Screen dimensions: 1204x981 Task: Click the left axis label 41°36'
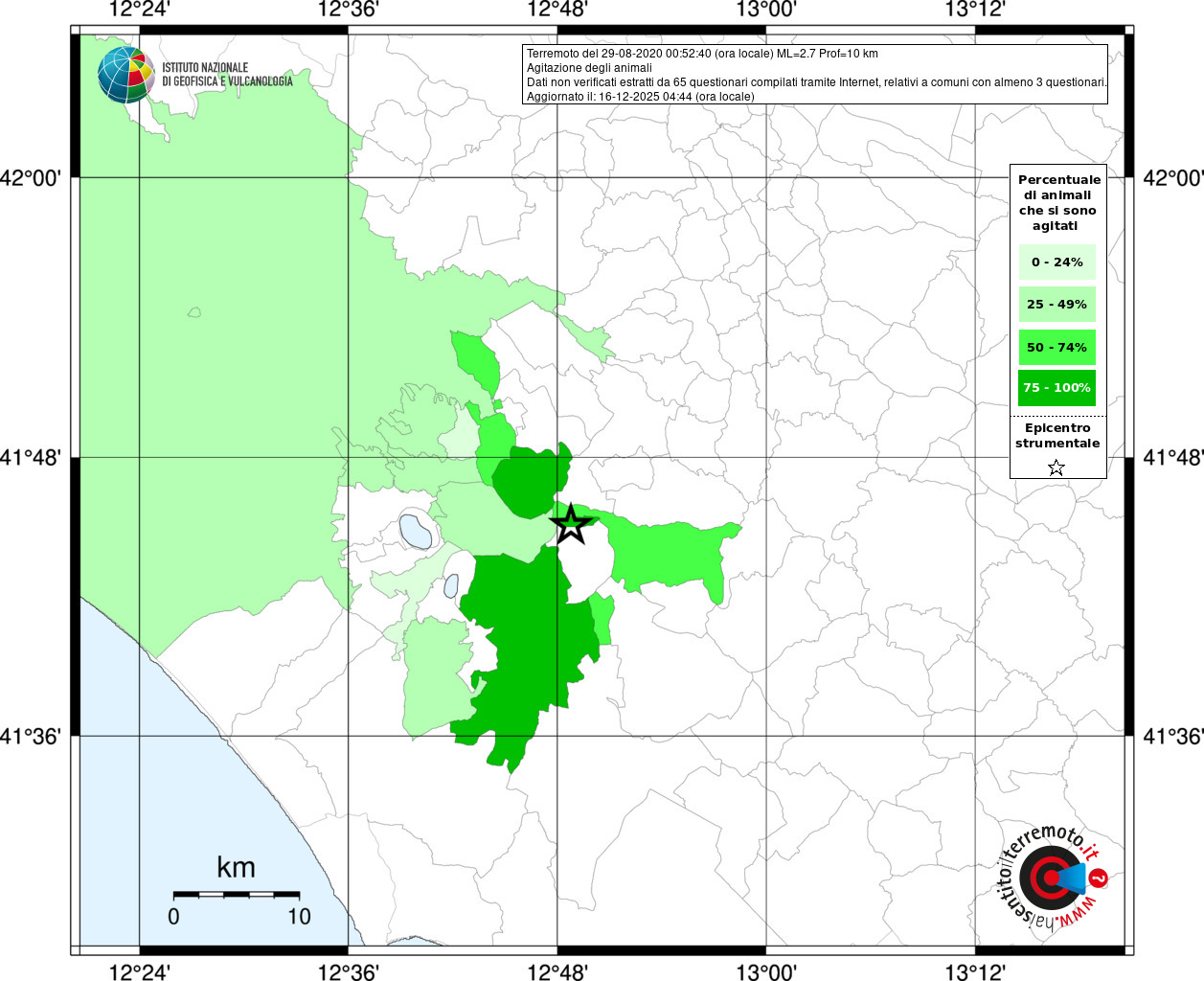pyautogui.click(x=31, y=737)
